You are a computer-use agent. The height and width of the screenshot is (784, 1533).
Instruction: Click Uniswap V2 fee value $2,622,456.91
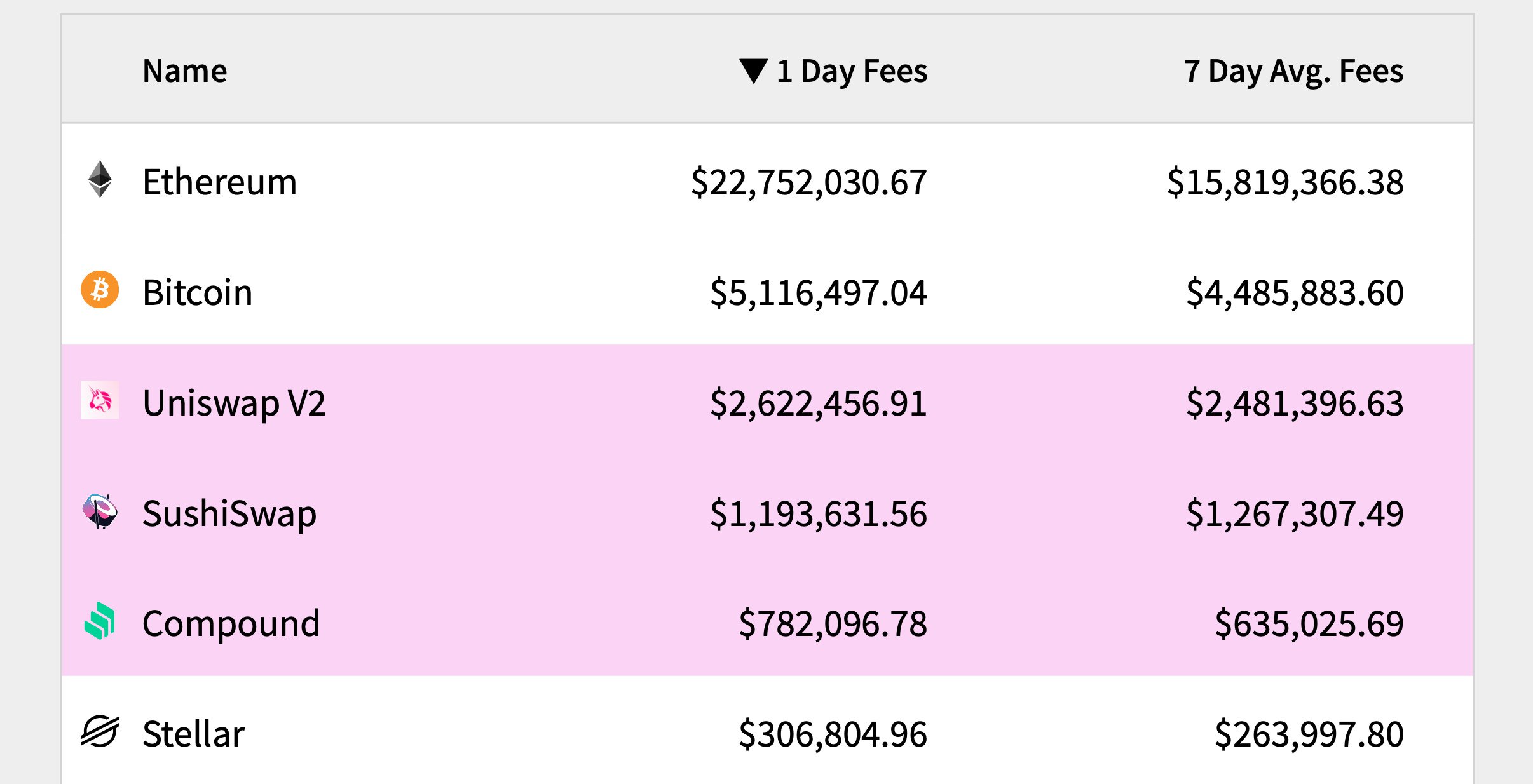pyautogui.click(x=819, y=403)
